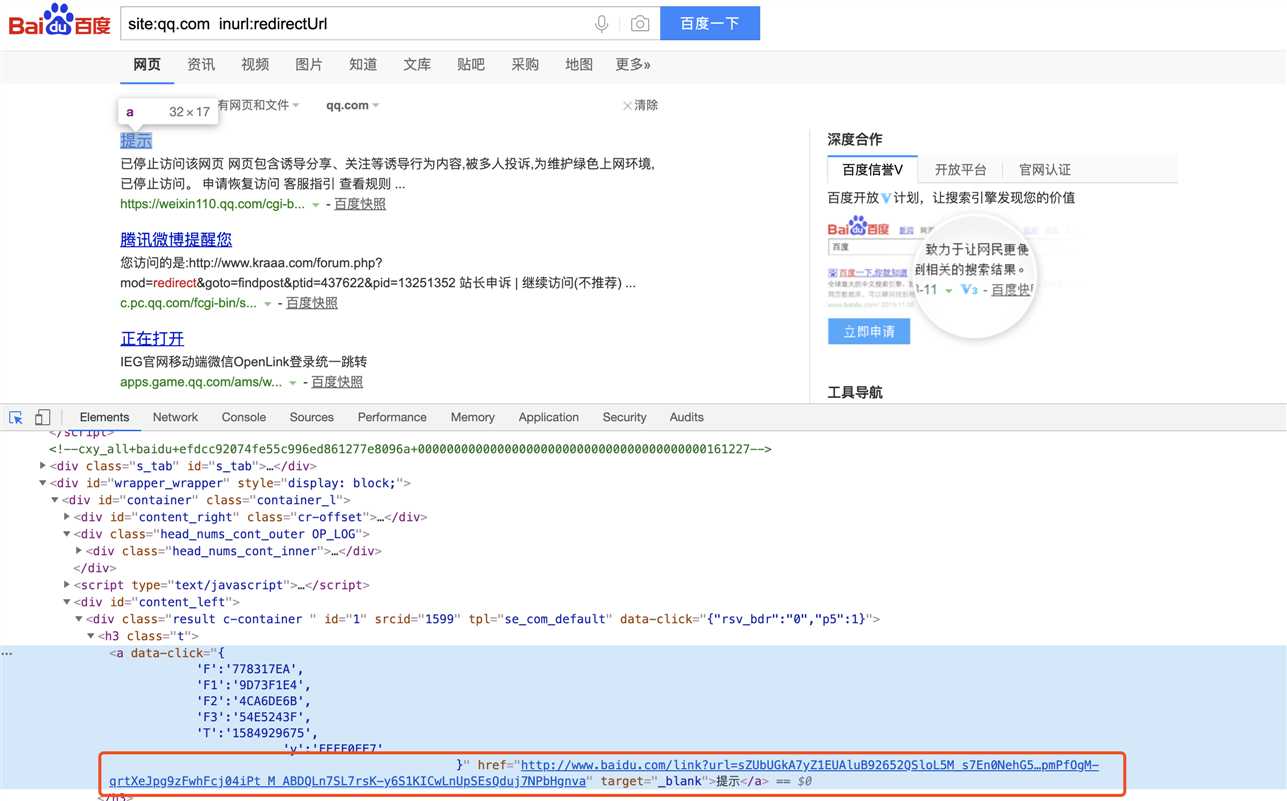Select the 开放平台 tab
This screenshot has width=1287, height=801.
point(960,170)
